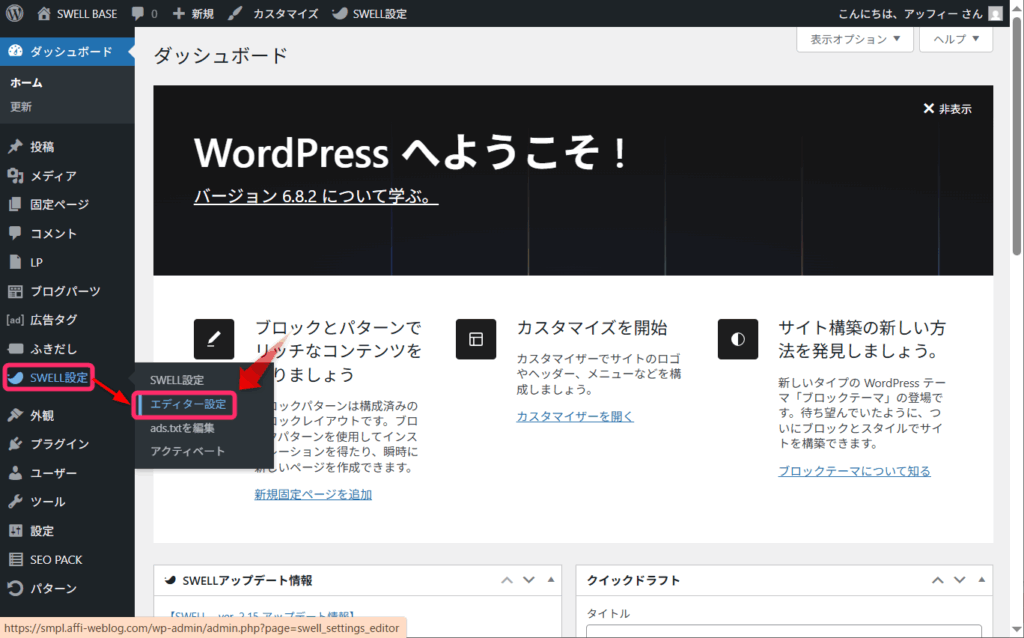Choose エディター設定 in the flyout submenu
This screenshot has width=1024, height=638.
[x=188, y=404]
